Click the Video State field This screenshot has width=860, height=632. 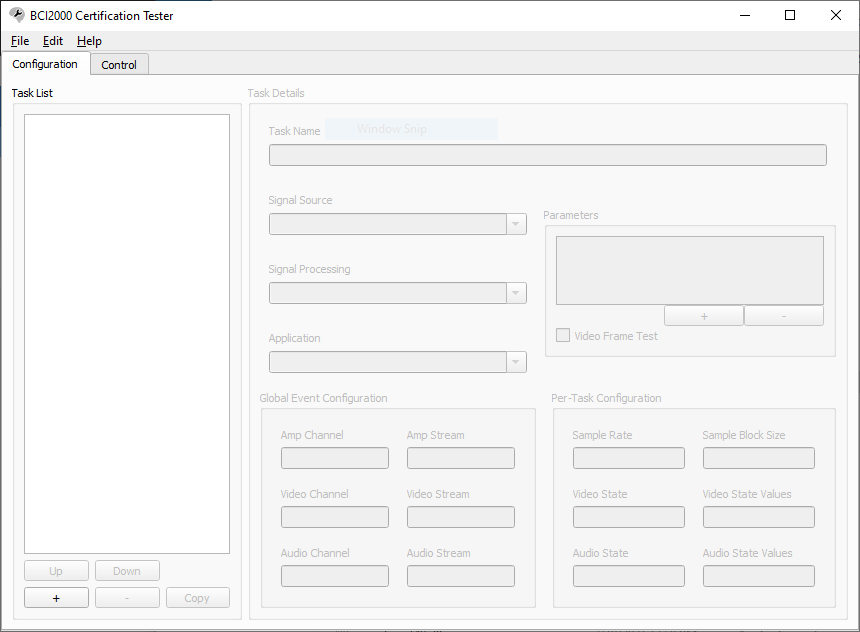pos(629,517)
